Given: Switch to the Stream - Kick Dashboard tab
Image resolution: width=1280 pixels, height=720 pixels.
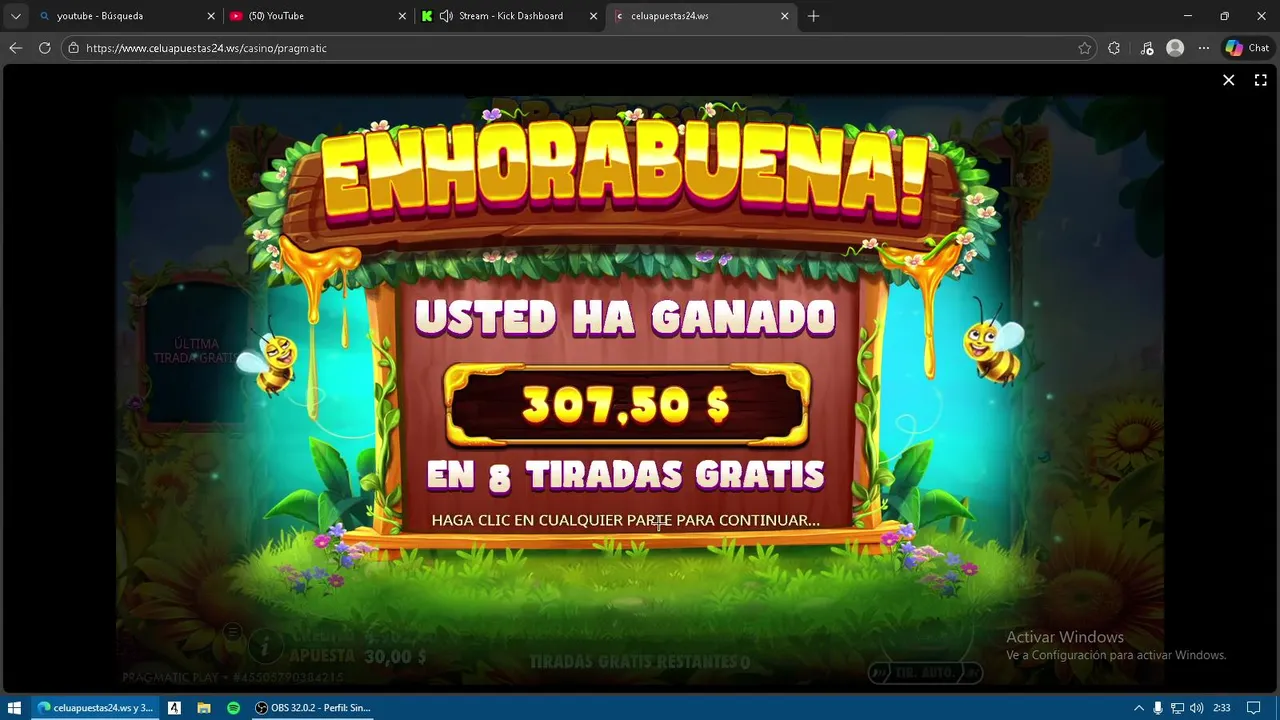Looking at the screenshot, I should click(x=510, y=16).
